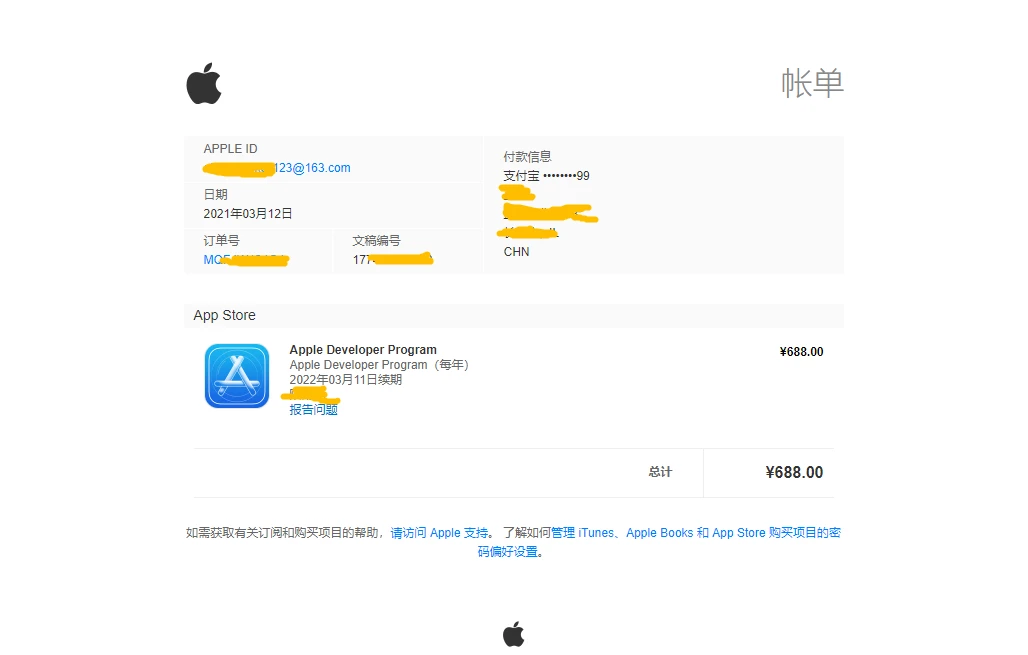Image resolution: width=1028 pixels, height=655 pixels.
Task: Click the 支付宝 payment method text
Action: point(521,176)
